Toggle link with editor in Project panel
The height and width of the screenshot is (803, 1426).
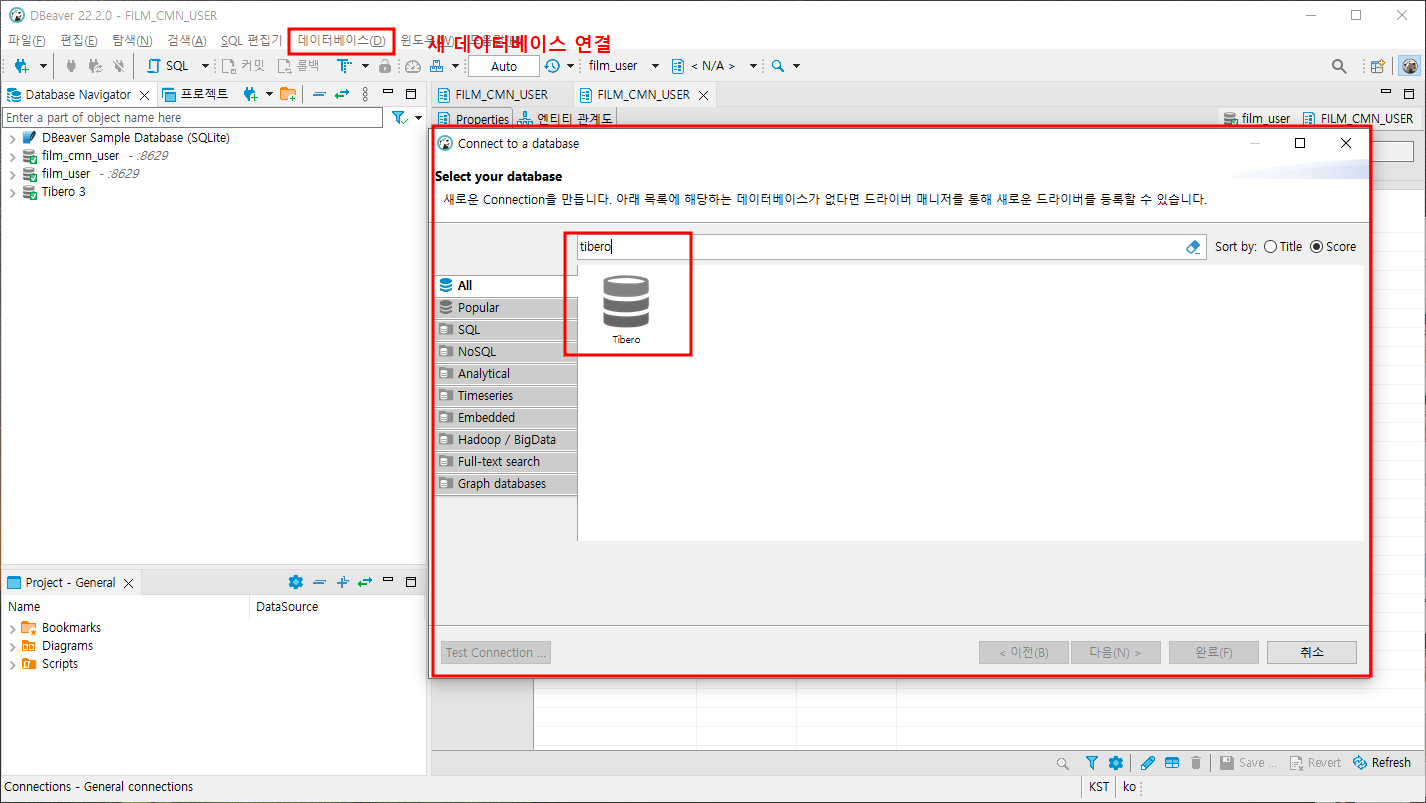[365, 582]
